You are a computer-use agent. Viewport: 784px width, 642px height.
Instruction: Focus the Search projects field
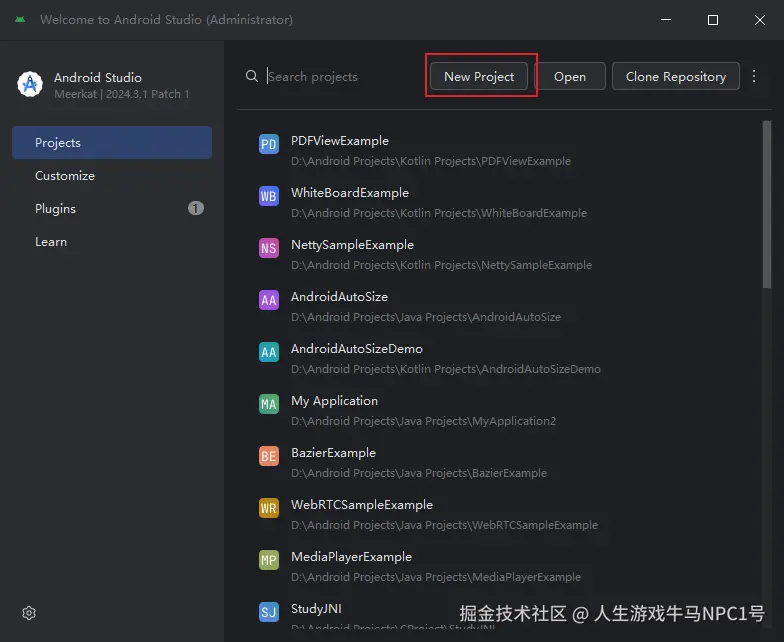[x=342, y=76]
